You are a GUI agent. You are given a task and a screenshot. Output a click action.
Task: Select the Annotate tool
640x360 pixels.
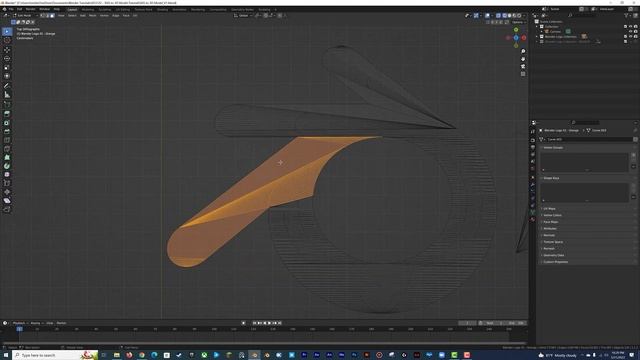click(7, 86)
